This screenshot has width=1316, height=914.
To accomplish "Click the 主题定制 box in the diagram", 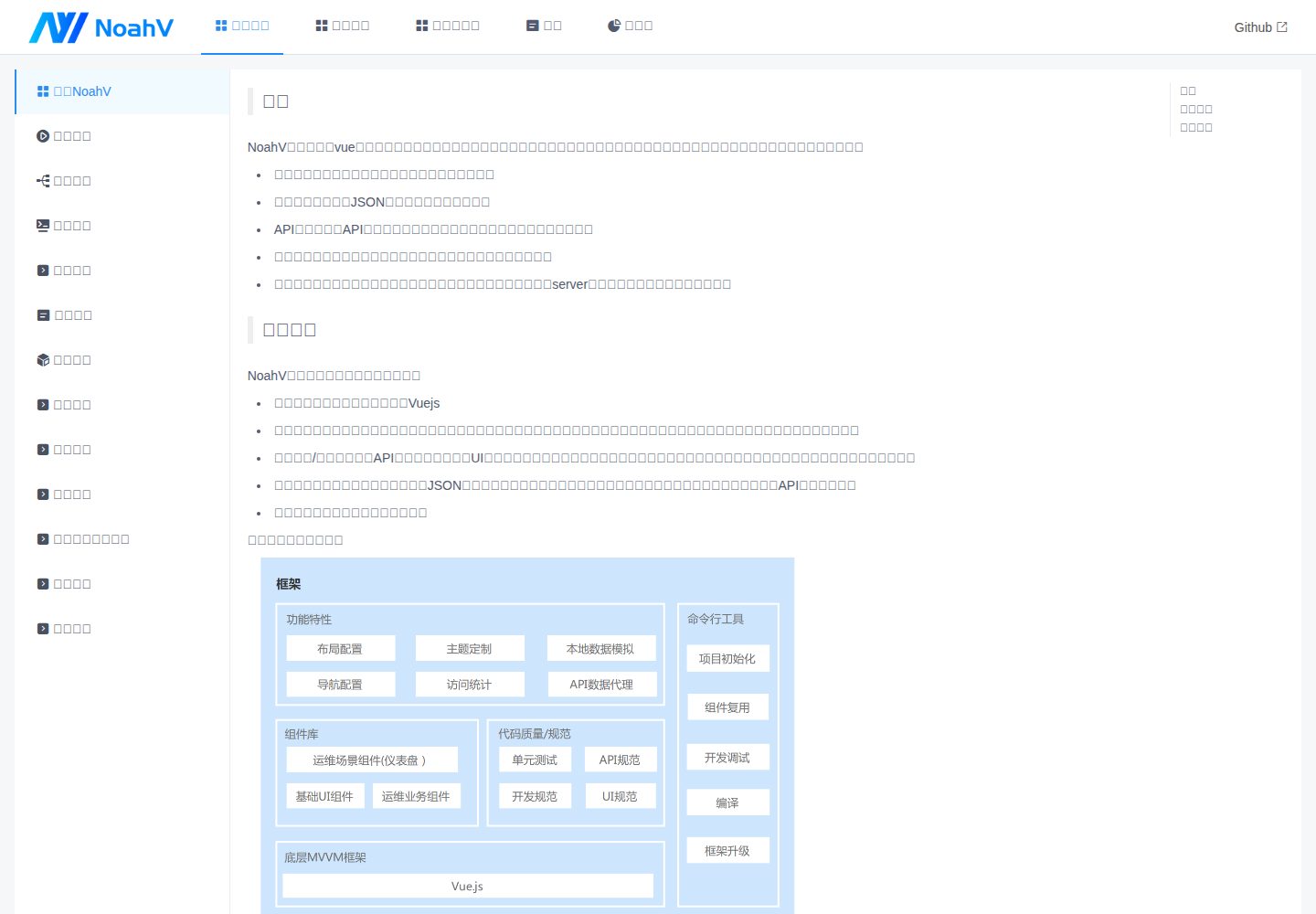I will pos(470,649).
